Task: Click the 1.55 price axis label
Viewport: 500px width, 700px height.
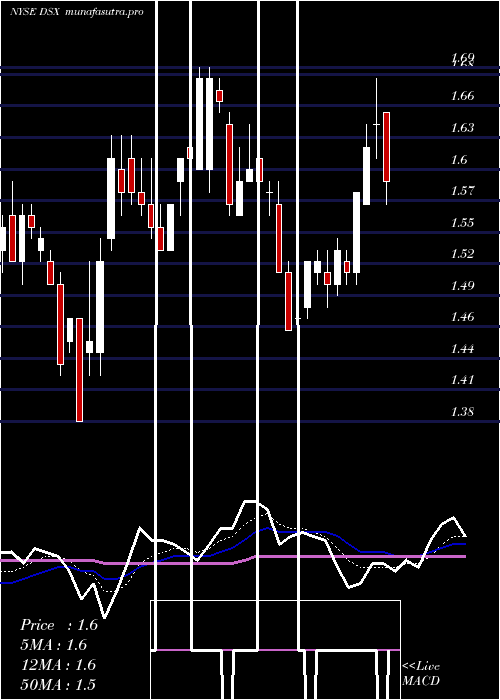Action: (x=462, y=222)
